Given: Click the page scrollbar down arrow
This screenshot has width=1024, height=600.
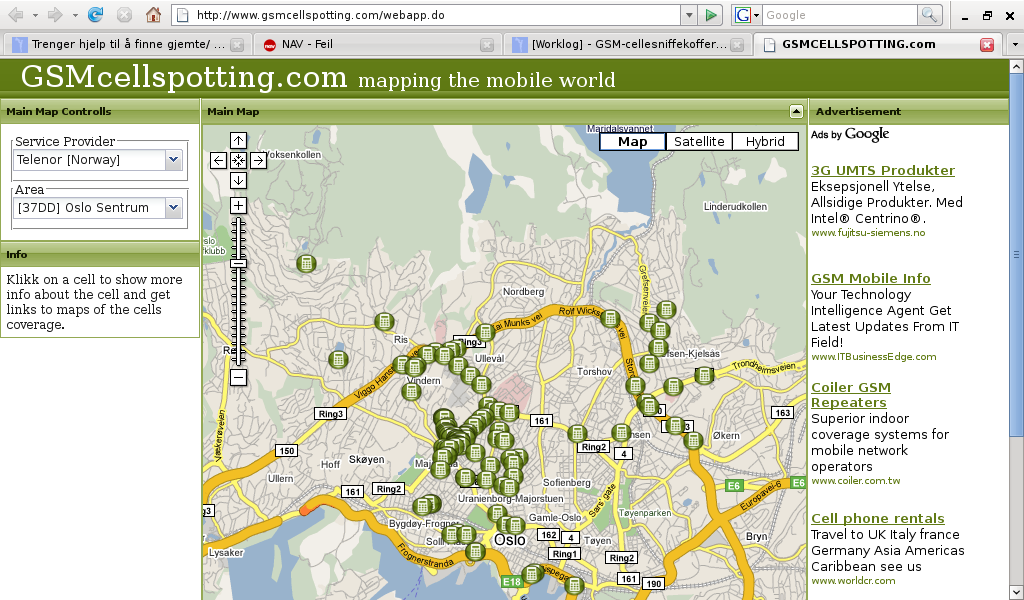Looking at the screenshot, I should coord(1016,593).
